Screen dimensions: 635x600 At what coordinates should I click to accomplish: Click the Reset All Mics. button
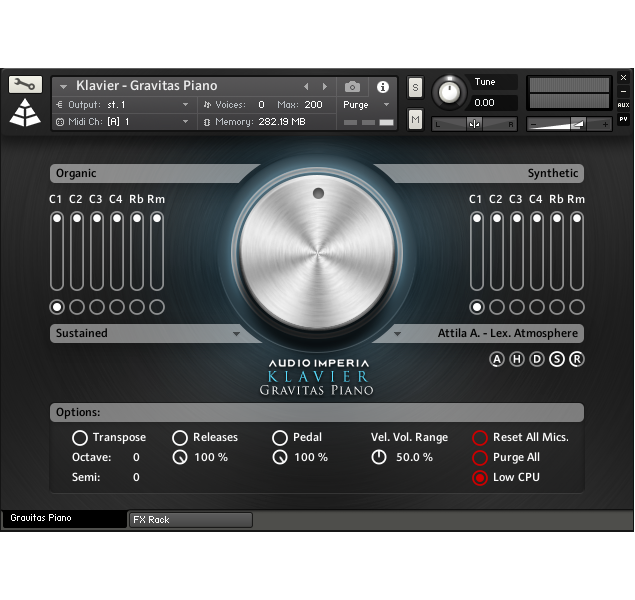[480, 438]
